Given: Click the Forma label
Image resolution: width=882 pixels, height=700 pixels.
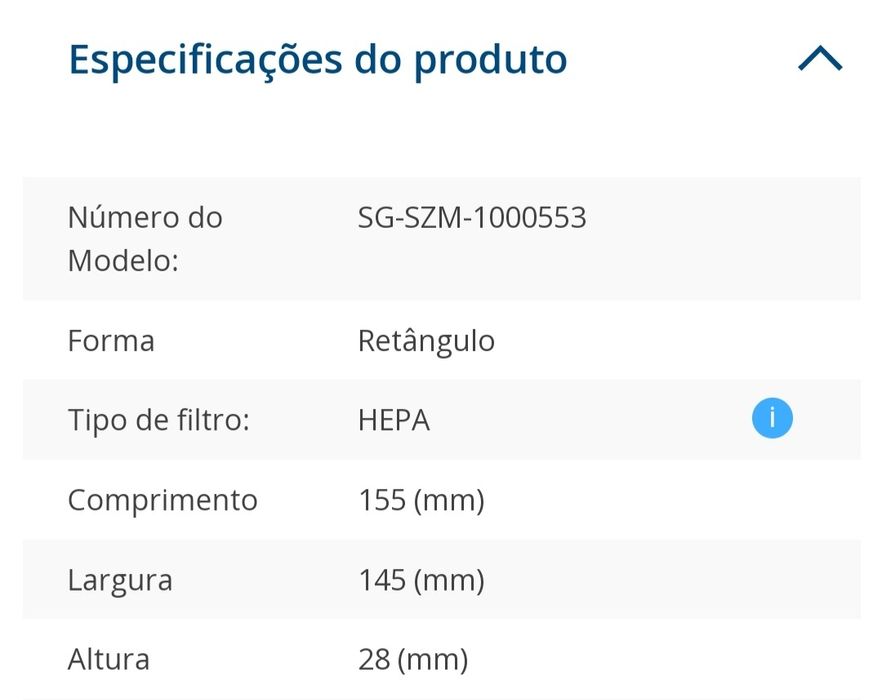Looking at the screenshot, I should click(x=111, y=341).
